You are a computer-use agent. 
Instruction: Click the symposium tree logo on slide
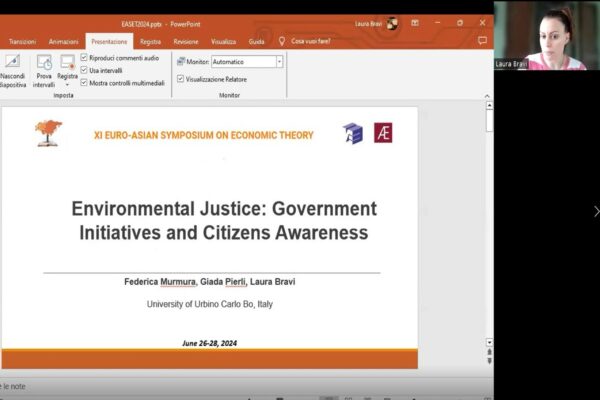click(x=48, y=130)
